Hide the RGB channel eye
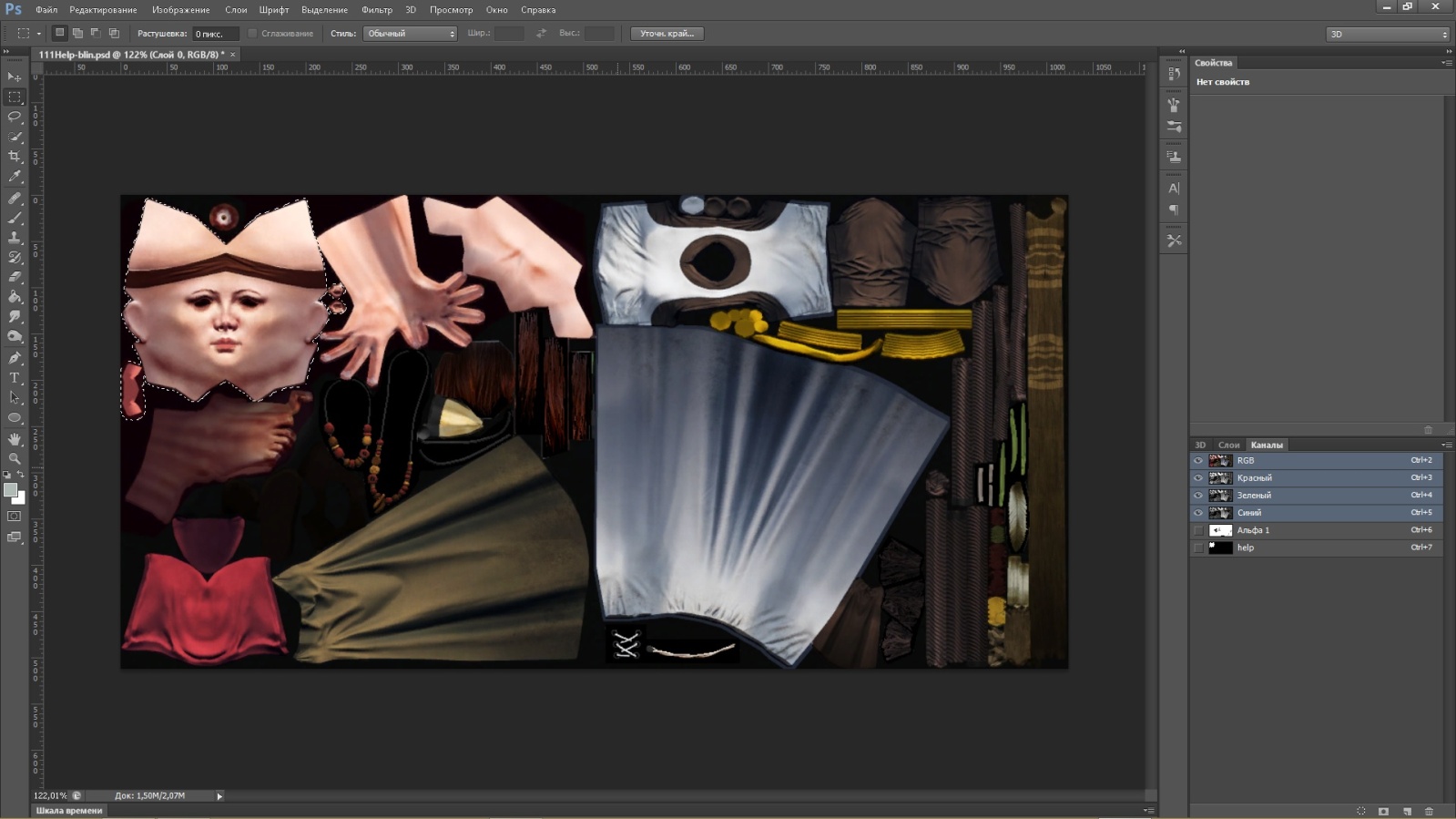The image size is (1456, 819). point(1198,460)
